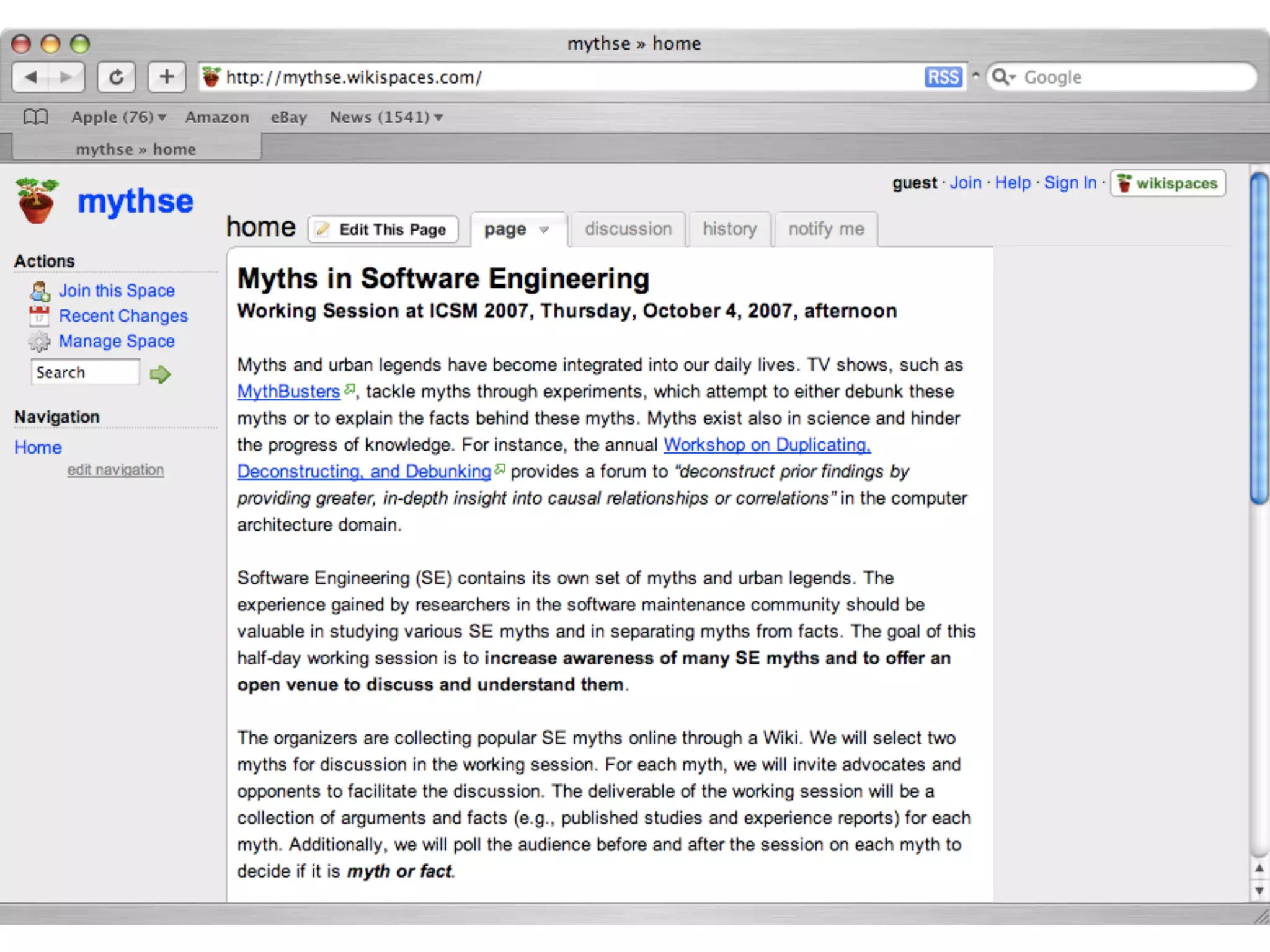
Task: Expand the Apple bookmarks dropdown
Action: click(162, 117)
